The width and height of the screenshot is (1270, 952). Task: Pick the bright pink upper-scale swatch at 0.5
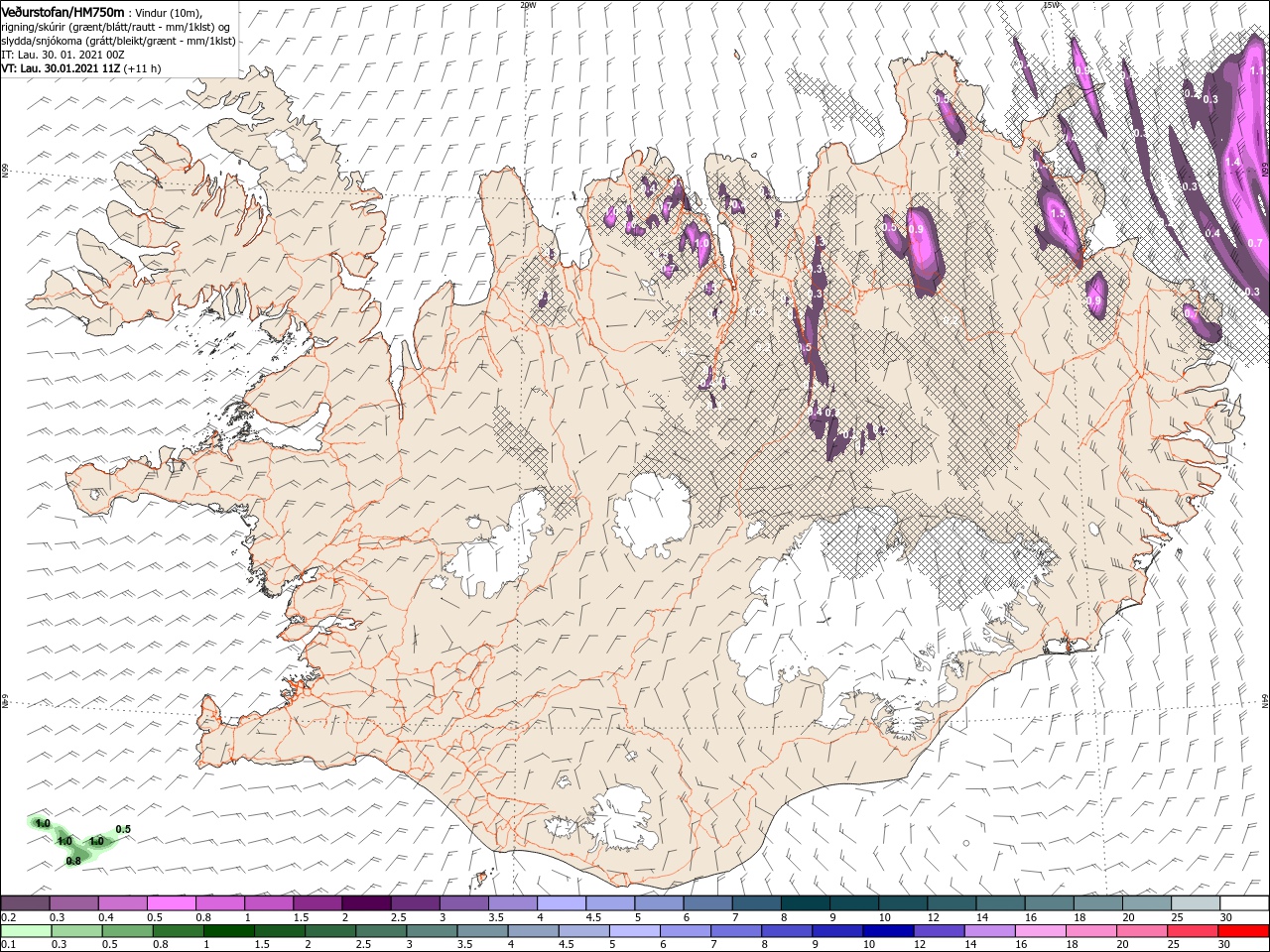click(x=171, y=903)
